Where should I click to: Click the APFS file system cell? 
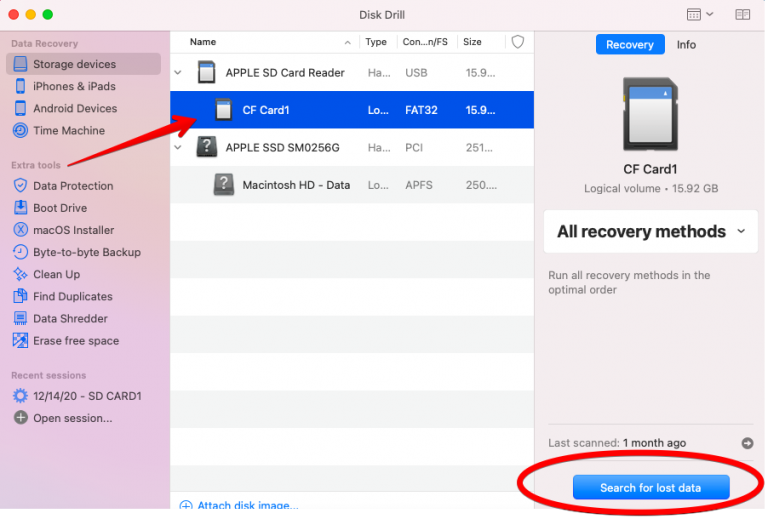419,185
